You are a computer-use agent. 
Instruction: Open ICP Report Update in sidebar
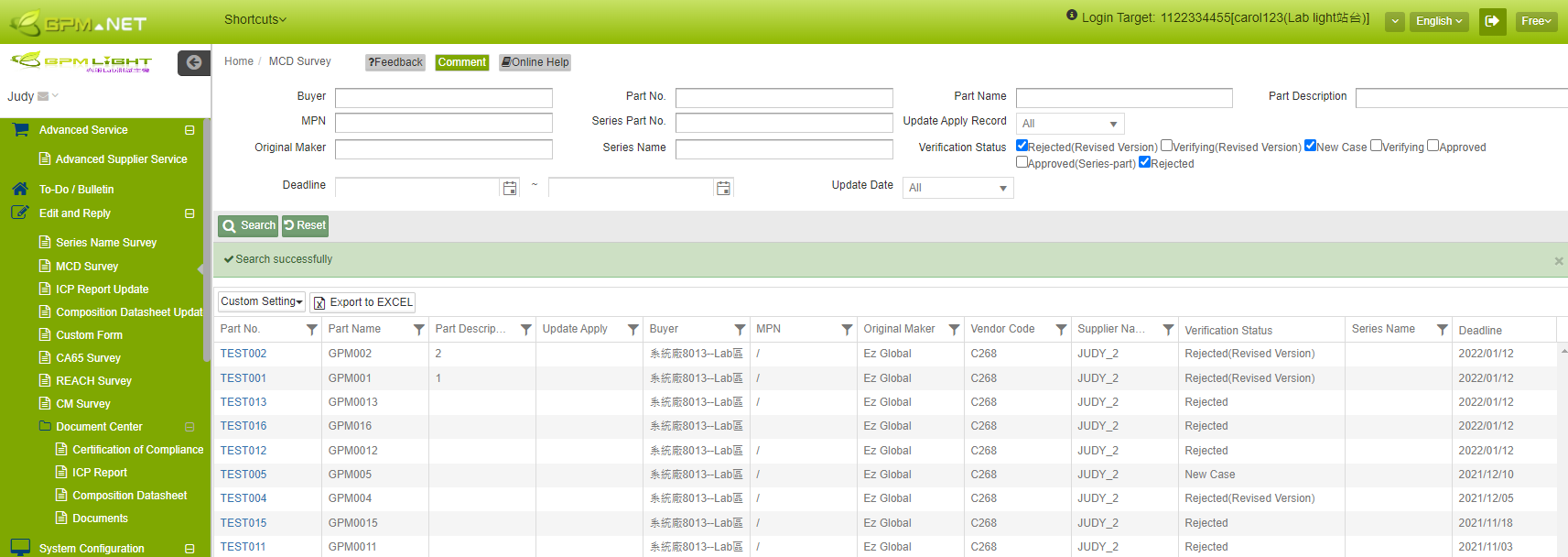pyautogui.click(x=103, y=289)
